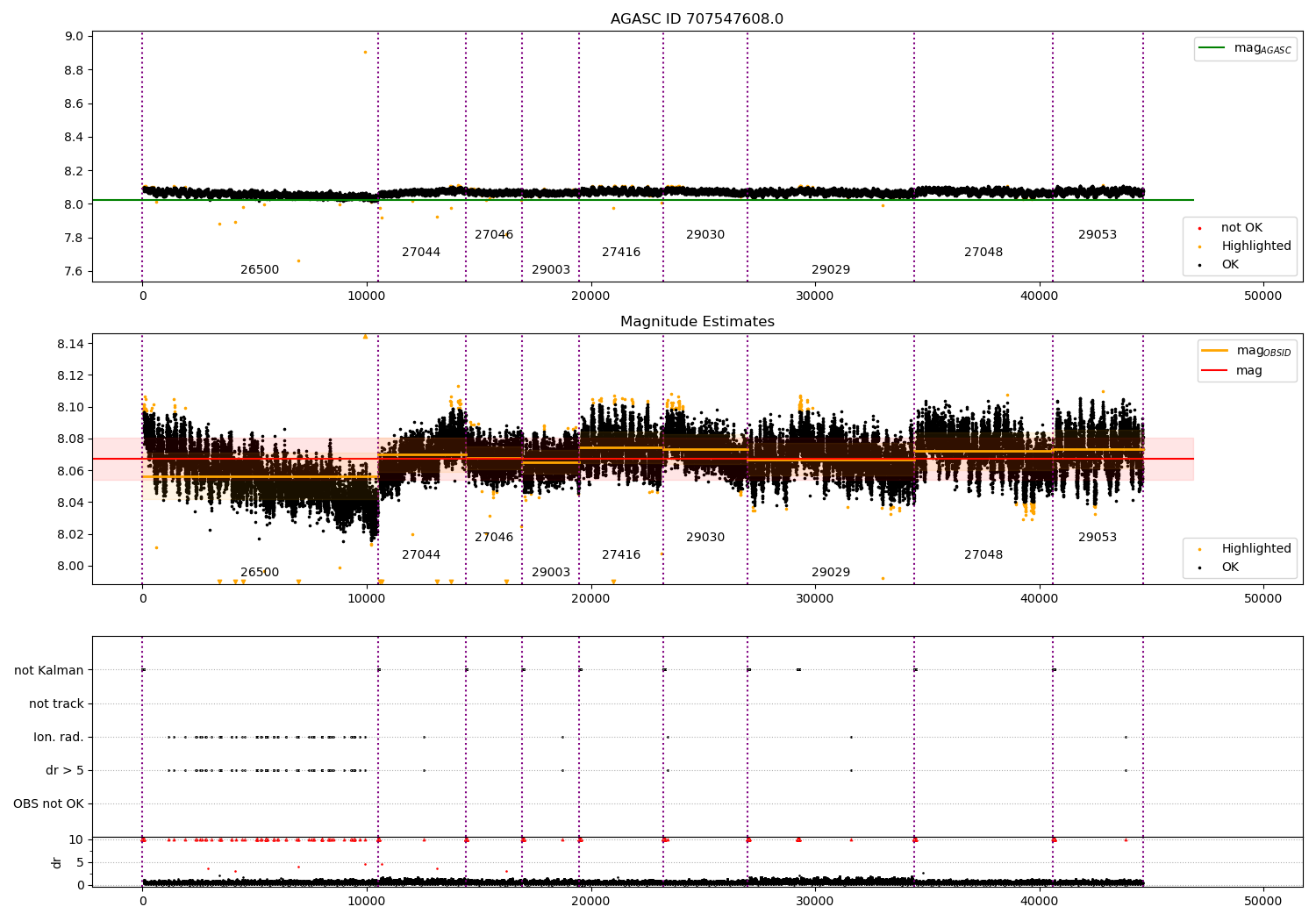Click x-tick '20000' under the top plot

(x=590, y=296)
